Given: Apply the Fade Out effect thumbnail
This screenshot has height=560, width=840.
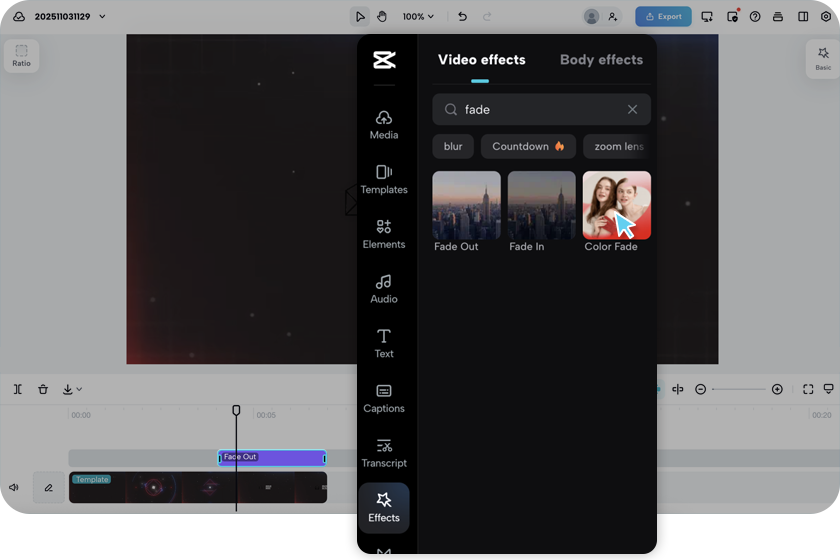Looking at the screenshot, I should pos(466,205).
